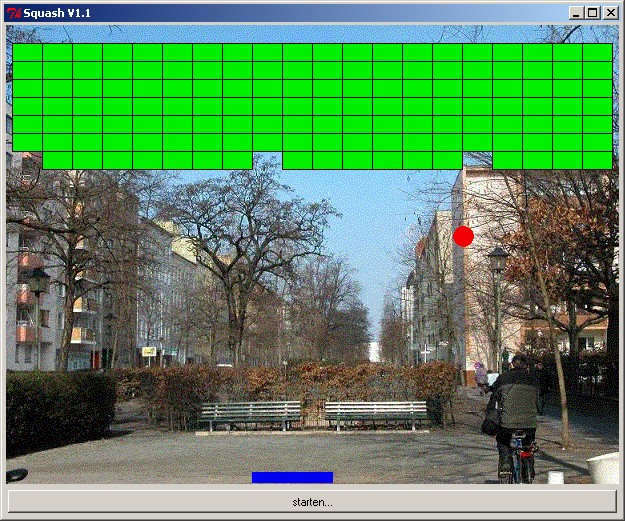Click the street lamp on the left side
Viewport: 625px width, 521px height.
pyautogui.click(x=38, y=300)
